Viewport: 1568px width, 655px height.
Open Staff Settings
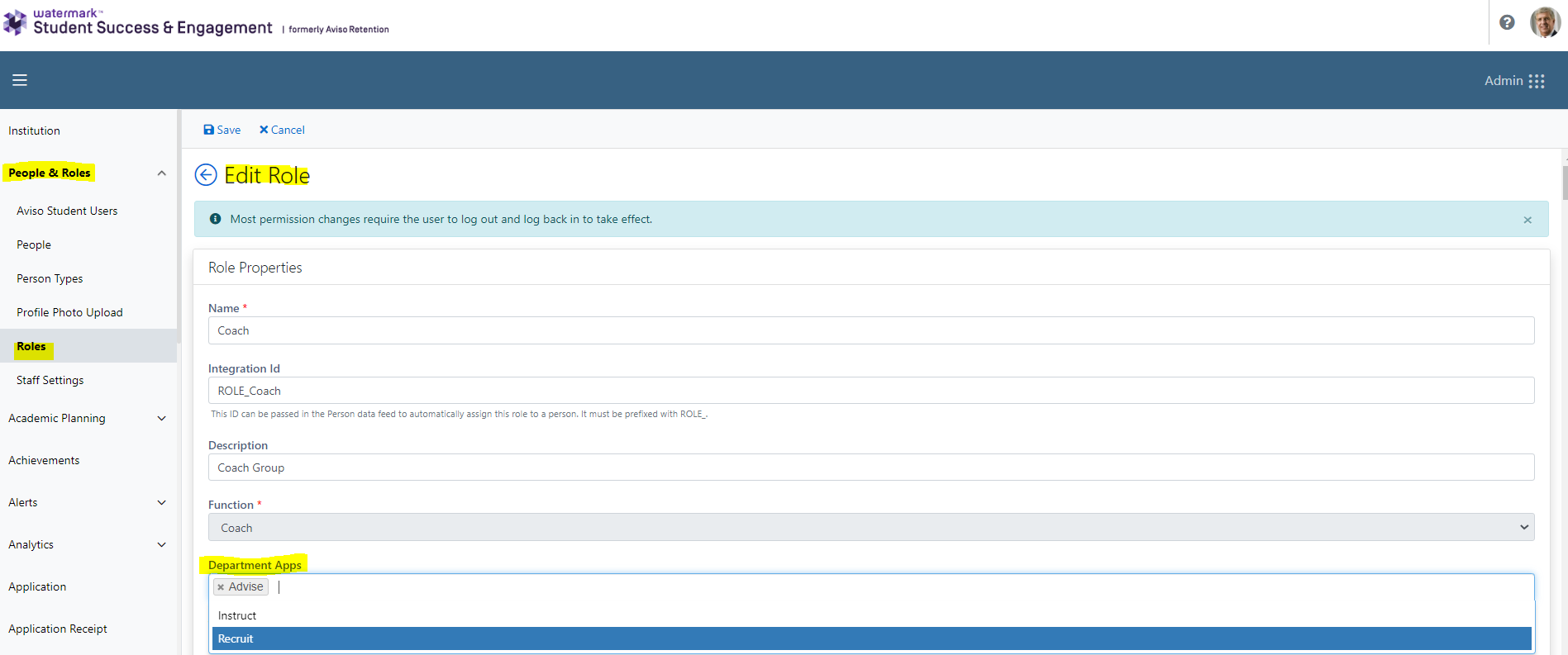[50, 380]
